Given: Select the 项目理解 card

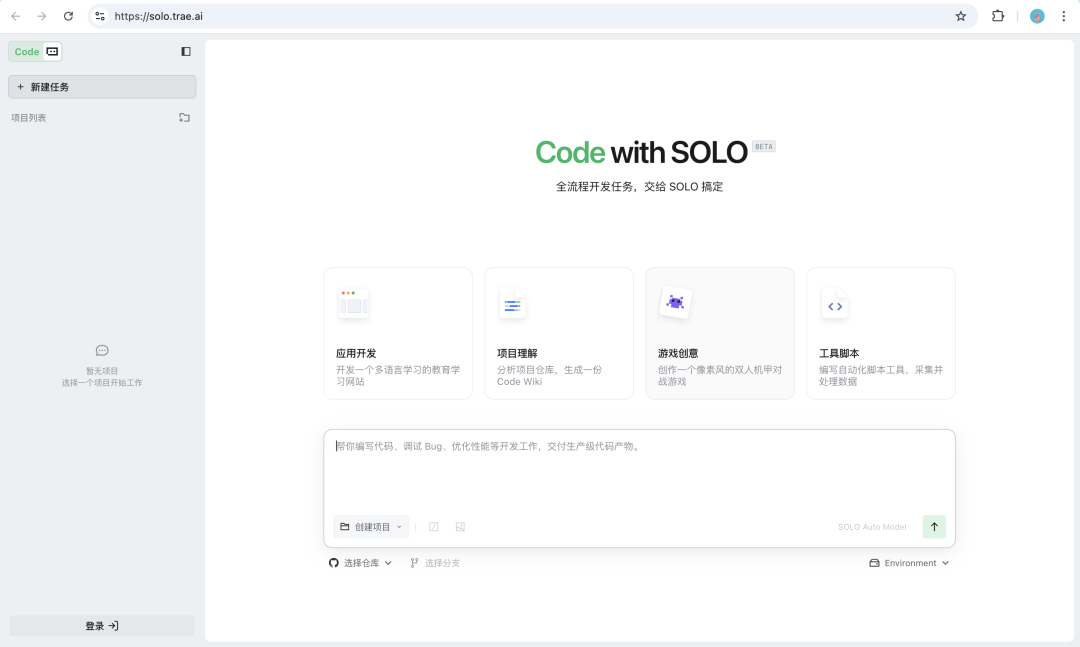Looking at the screenshot, I should pos(559,333).
